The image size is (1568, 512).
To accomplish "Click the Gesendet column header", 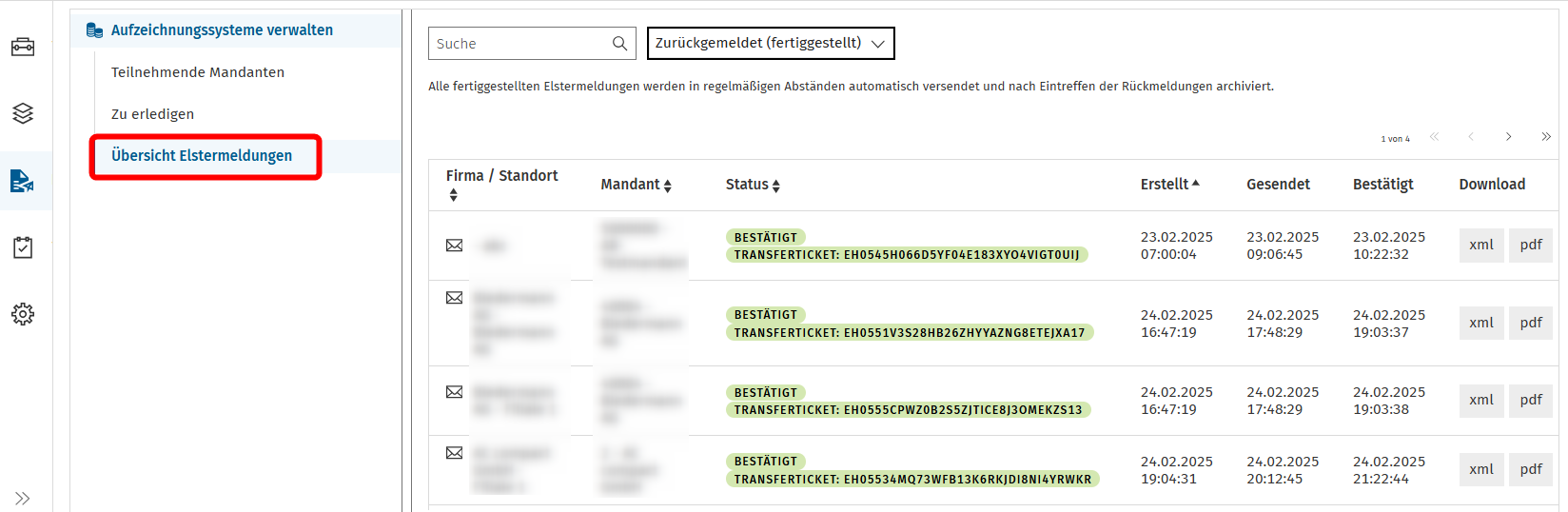I will click(x=1278, y=185).
